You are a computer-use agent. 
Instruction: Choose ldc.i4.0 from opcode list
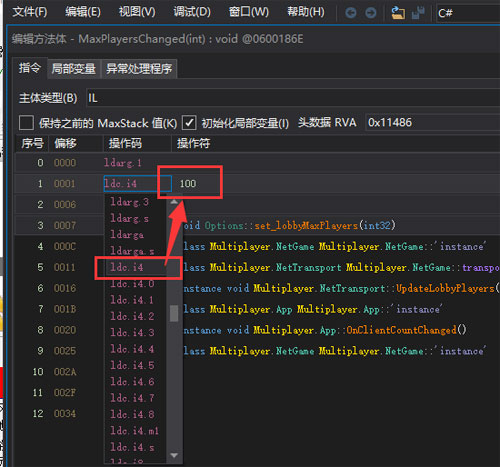132,284
